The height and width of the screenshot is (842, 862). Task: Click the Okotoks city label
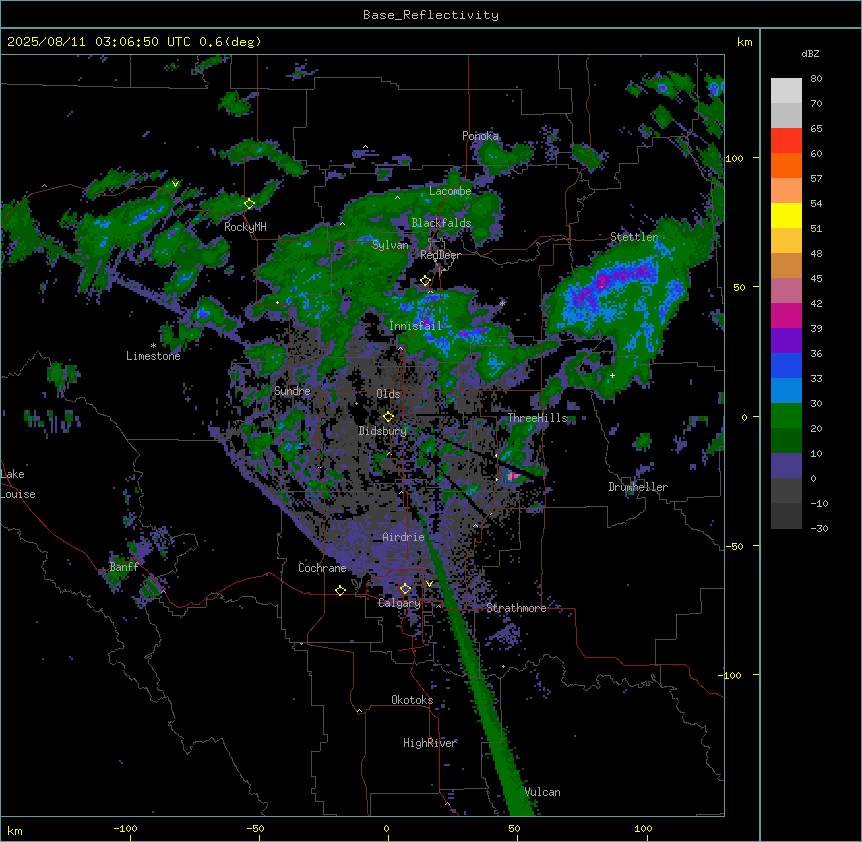412,700
